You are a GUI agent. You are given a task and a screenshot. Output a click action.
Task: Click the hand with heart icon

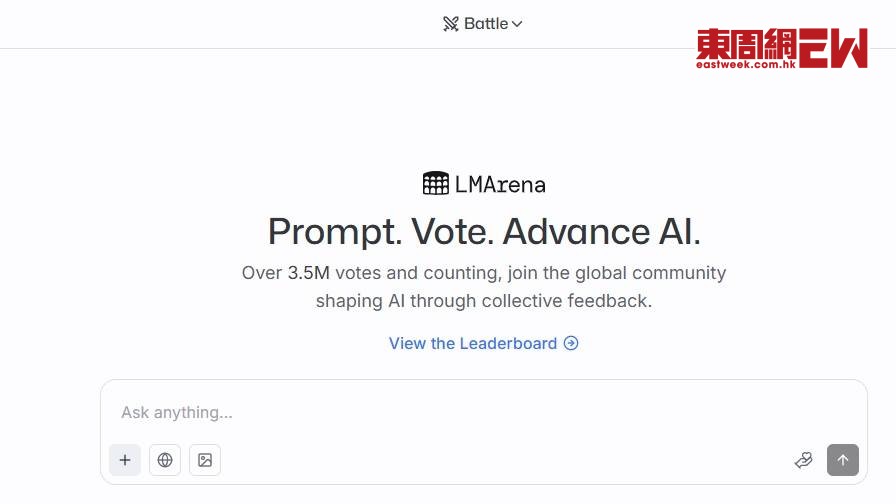[803, 460]
